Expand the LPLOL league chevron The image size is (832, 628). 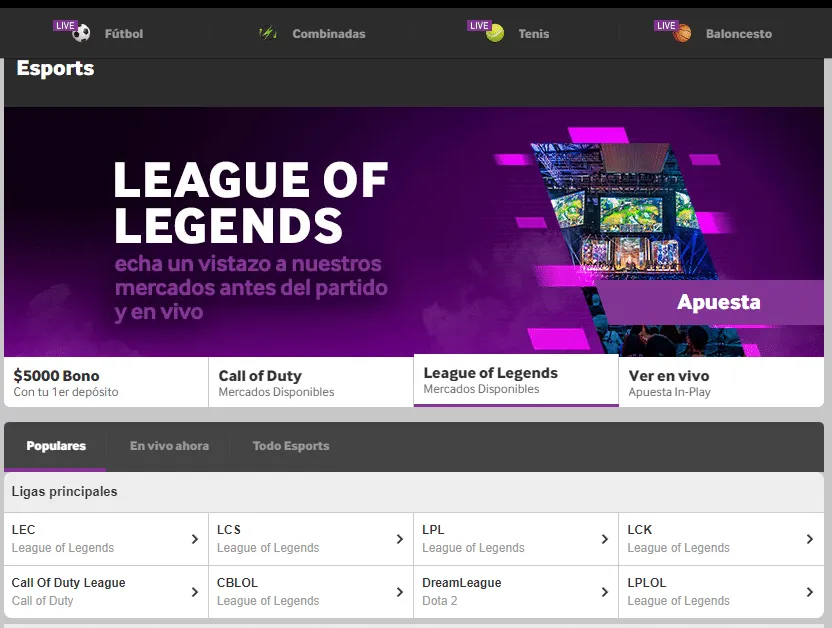click(x=810, y=592)
